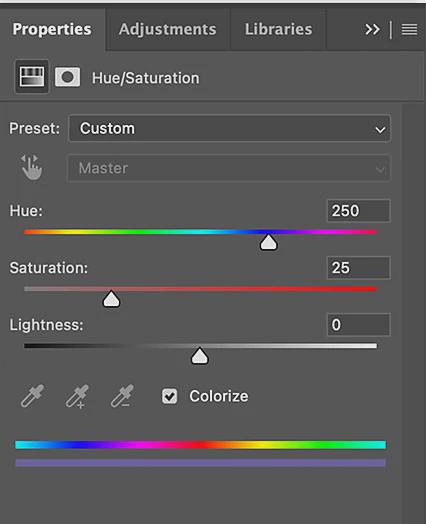Select the eyedropper tool

coord(32,396)
